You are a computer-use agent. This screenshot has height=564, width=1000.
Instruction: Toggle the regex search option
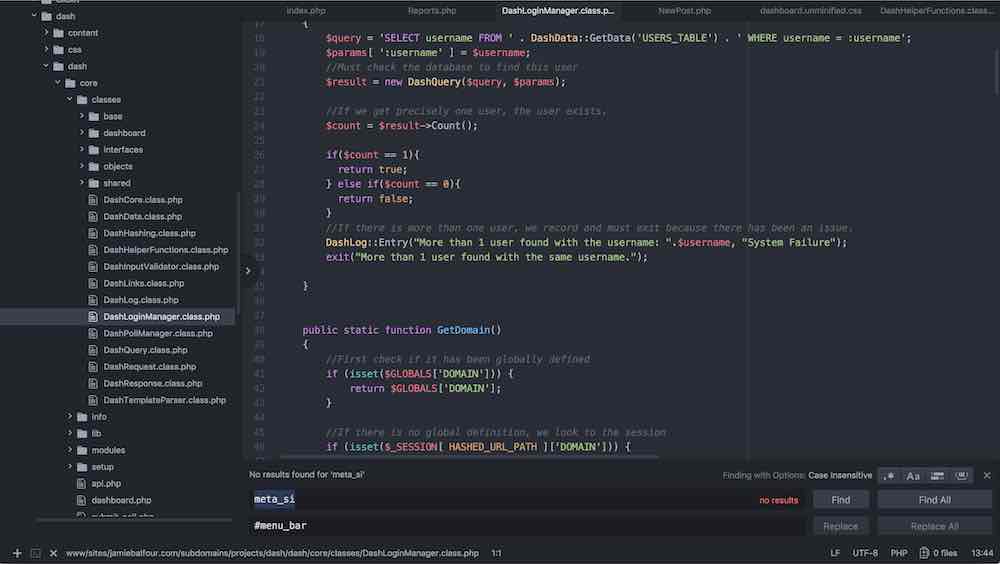point(890,476)
